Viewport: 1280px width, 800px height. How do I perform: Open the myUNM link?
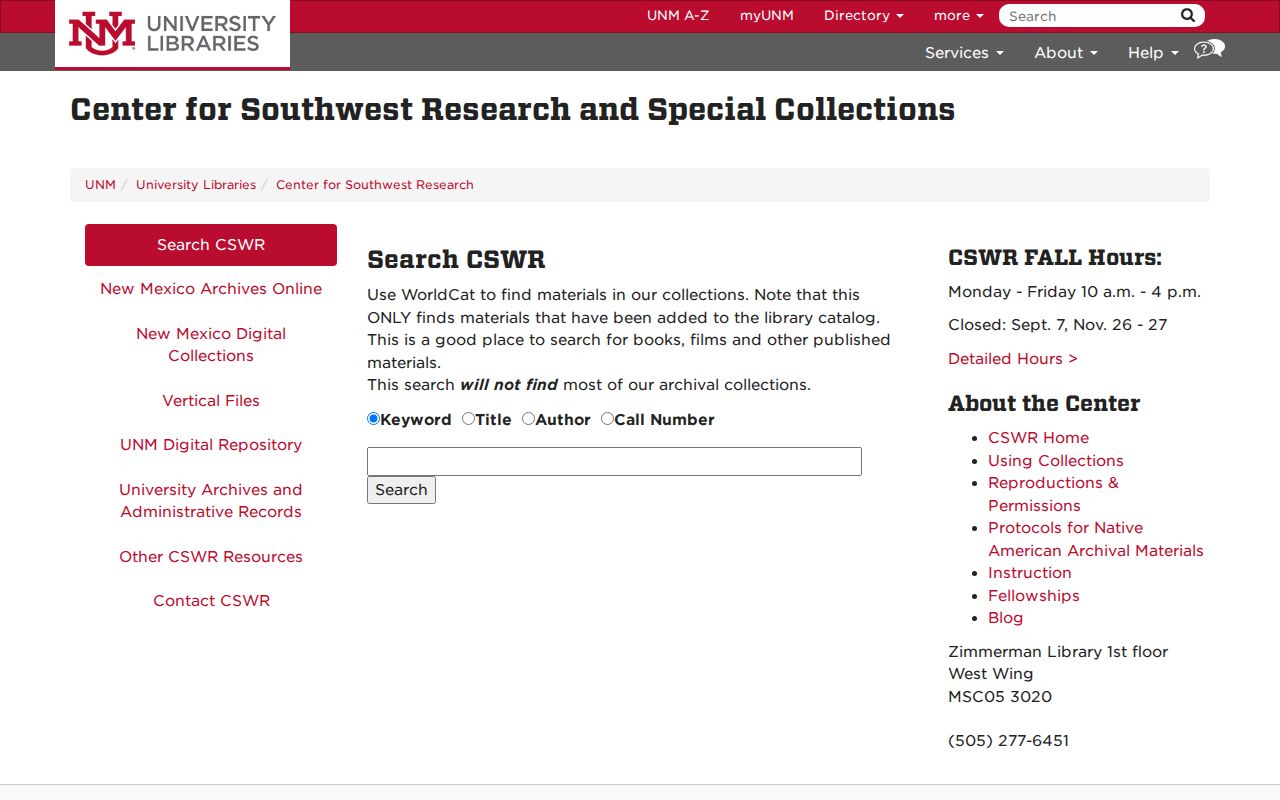[x=767, y=16]
